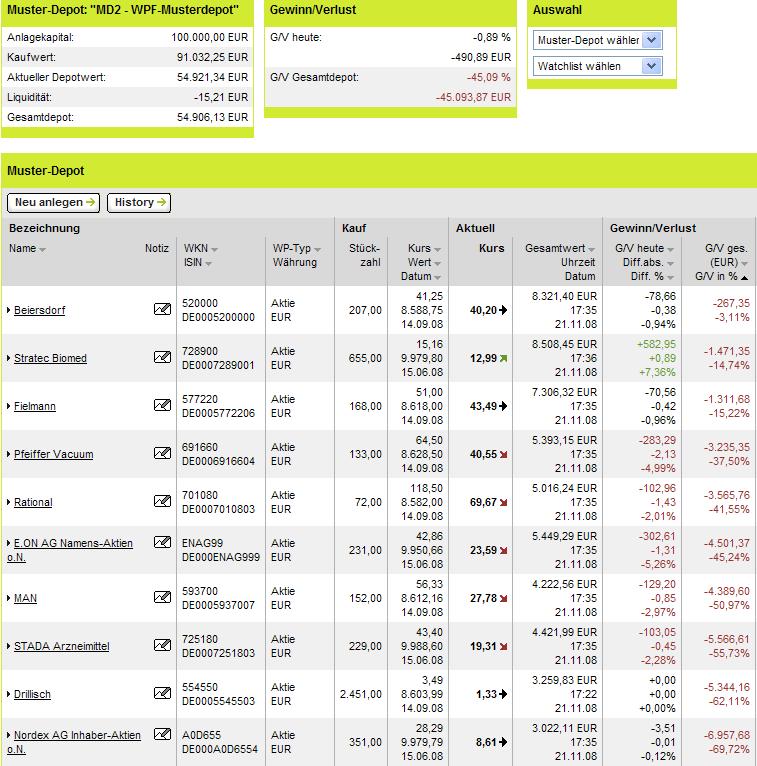Sort table by Name column arrow
This screenshot has width=757, height=766.
[x=42, y=250]
